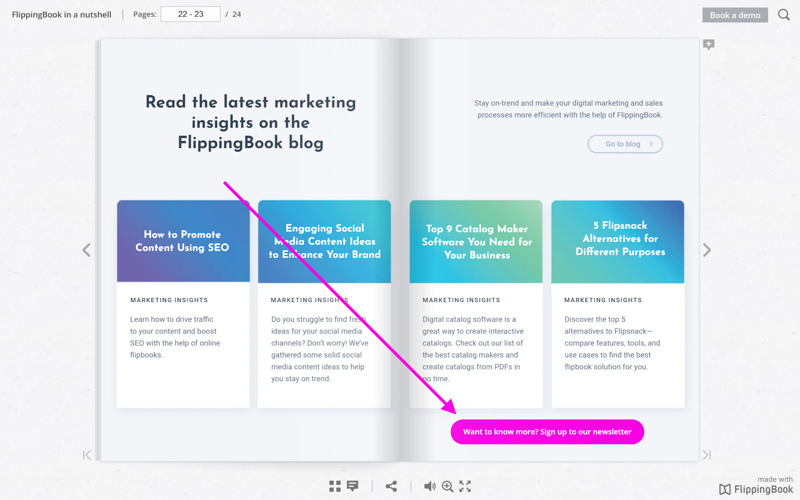Go to the next page arrow
This screenshot has width=800, height=500.
click(x=707, y=250)
